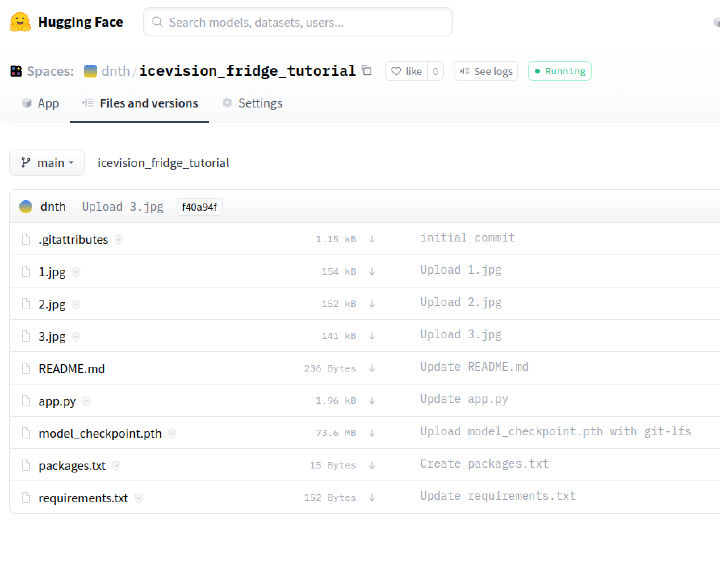Open the See logs button
The width and height of the screenshot is (720, 571).
point(486,71)
